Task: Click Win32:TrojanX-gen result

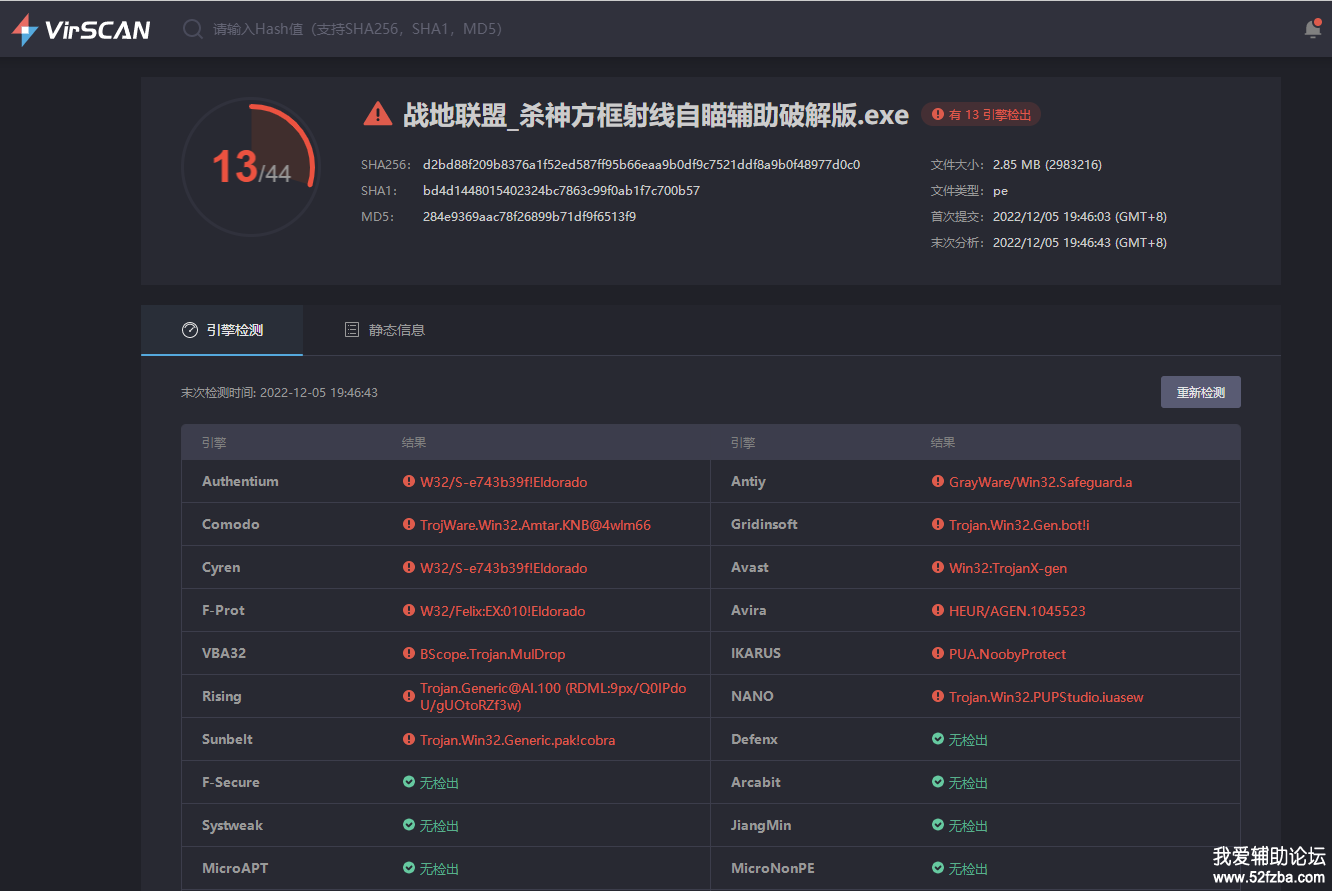Action: point(1008,568)
